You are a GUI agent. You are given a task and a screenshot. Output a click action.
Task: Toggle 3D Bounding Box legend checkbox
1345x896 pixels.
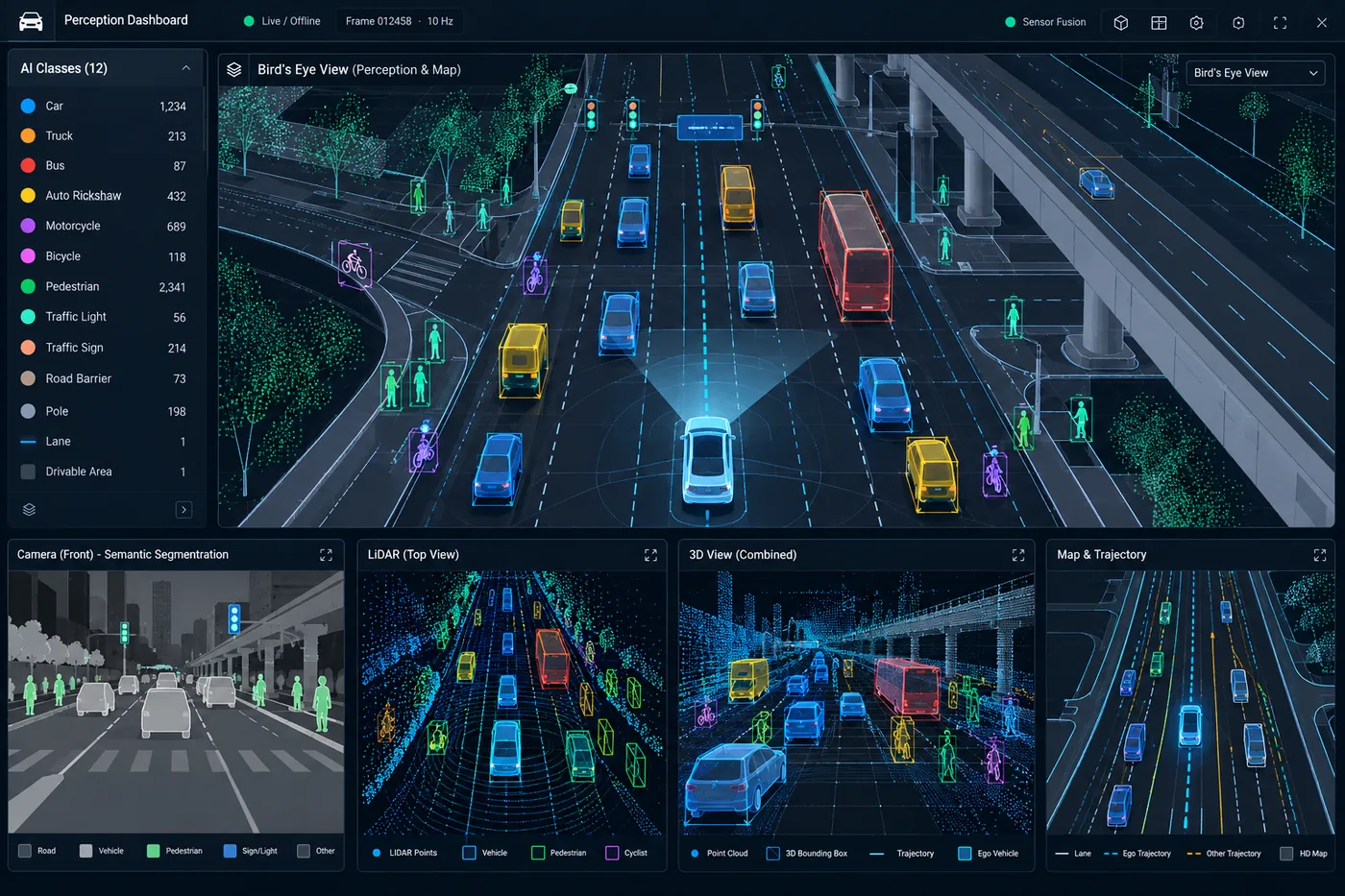[772, 854]
